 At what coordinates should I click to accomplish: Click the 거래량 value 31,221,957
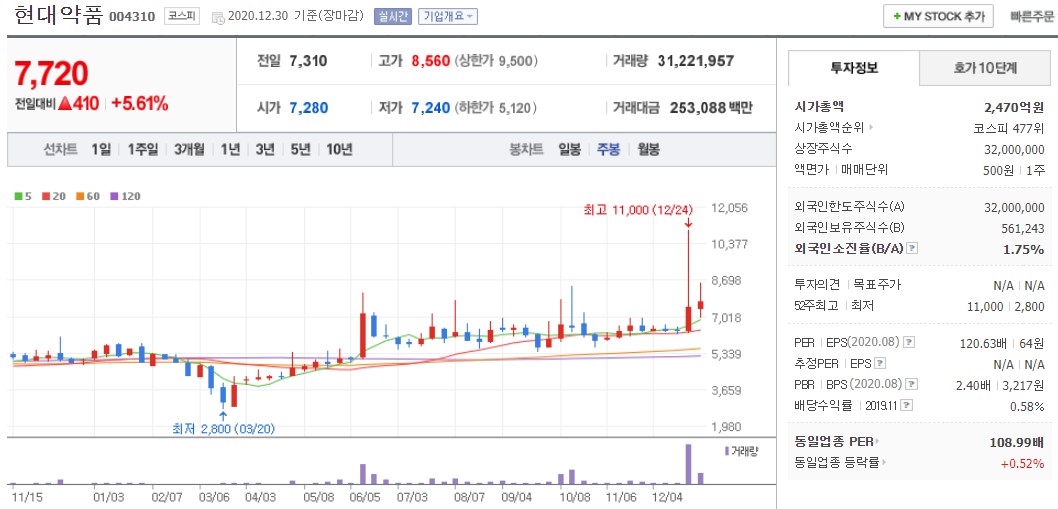[695, 61]
